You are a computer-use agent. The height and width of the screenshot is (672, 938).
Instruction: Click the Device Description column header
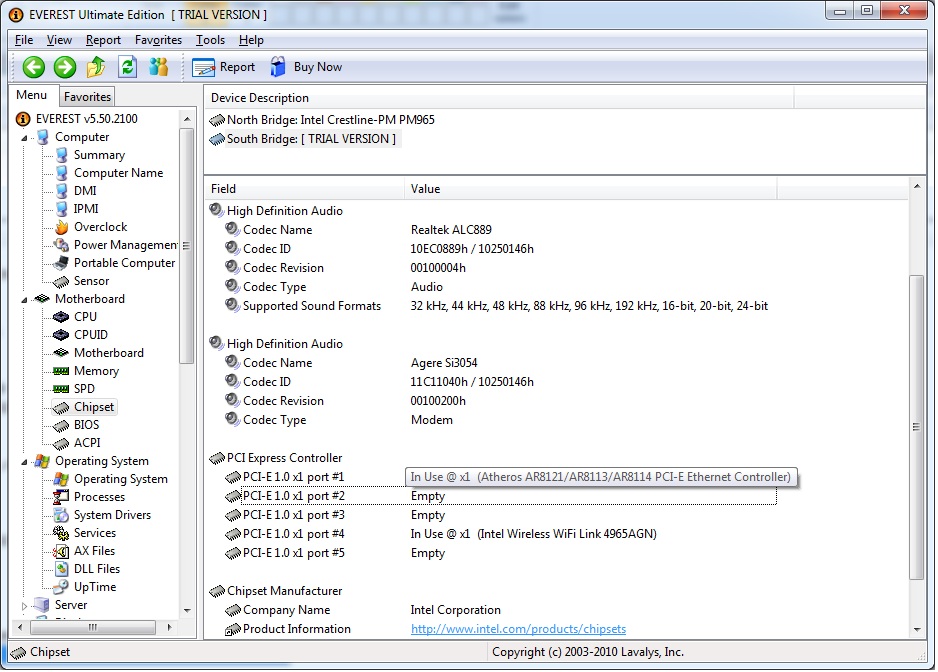click(x=499, y=98)
